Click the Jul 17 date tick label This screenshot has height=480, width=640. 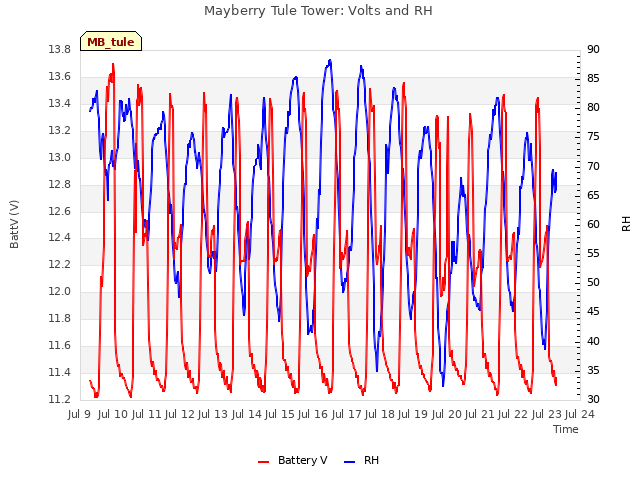(346, 414)
